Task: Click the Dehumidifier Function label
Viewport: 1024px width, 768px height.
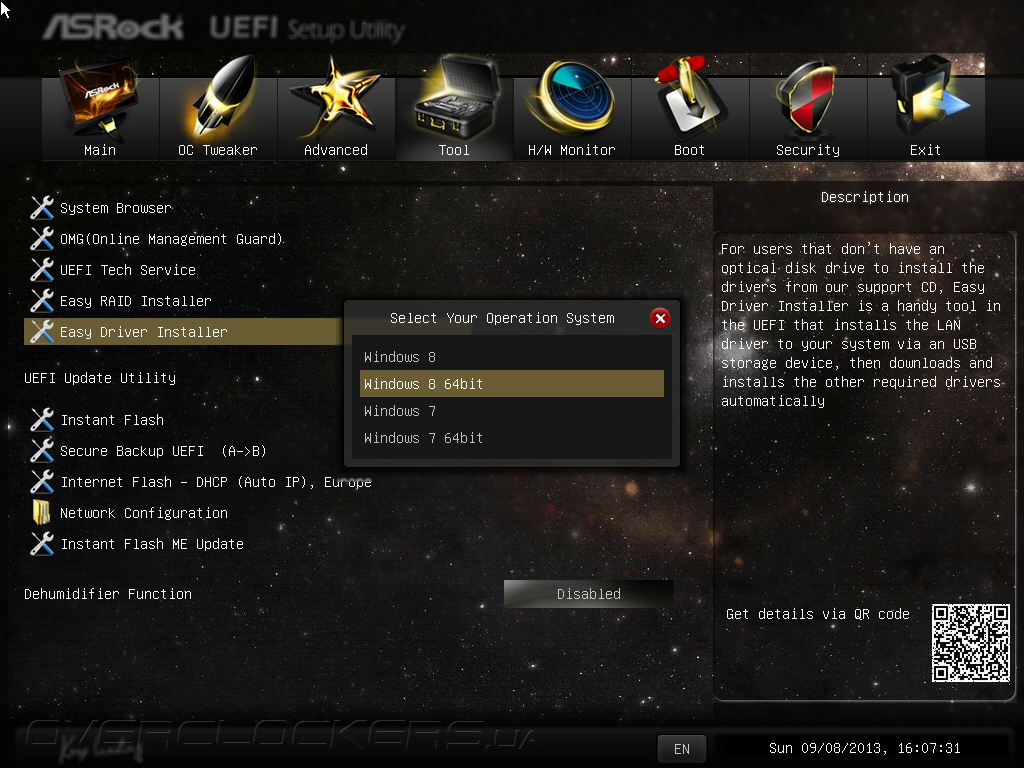Action: (108, 594)
